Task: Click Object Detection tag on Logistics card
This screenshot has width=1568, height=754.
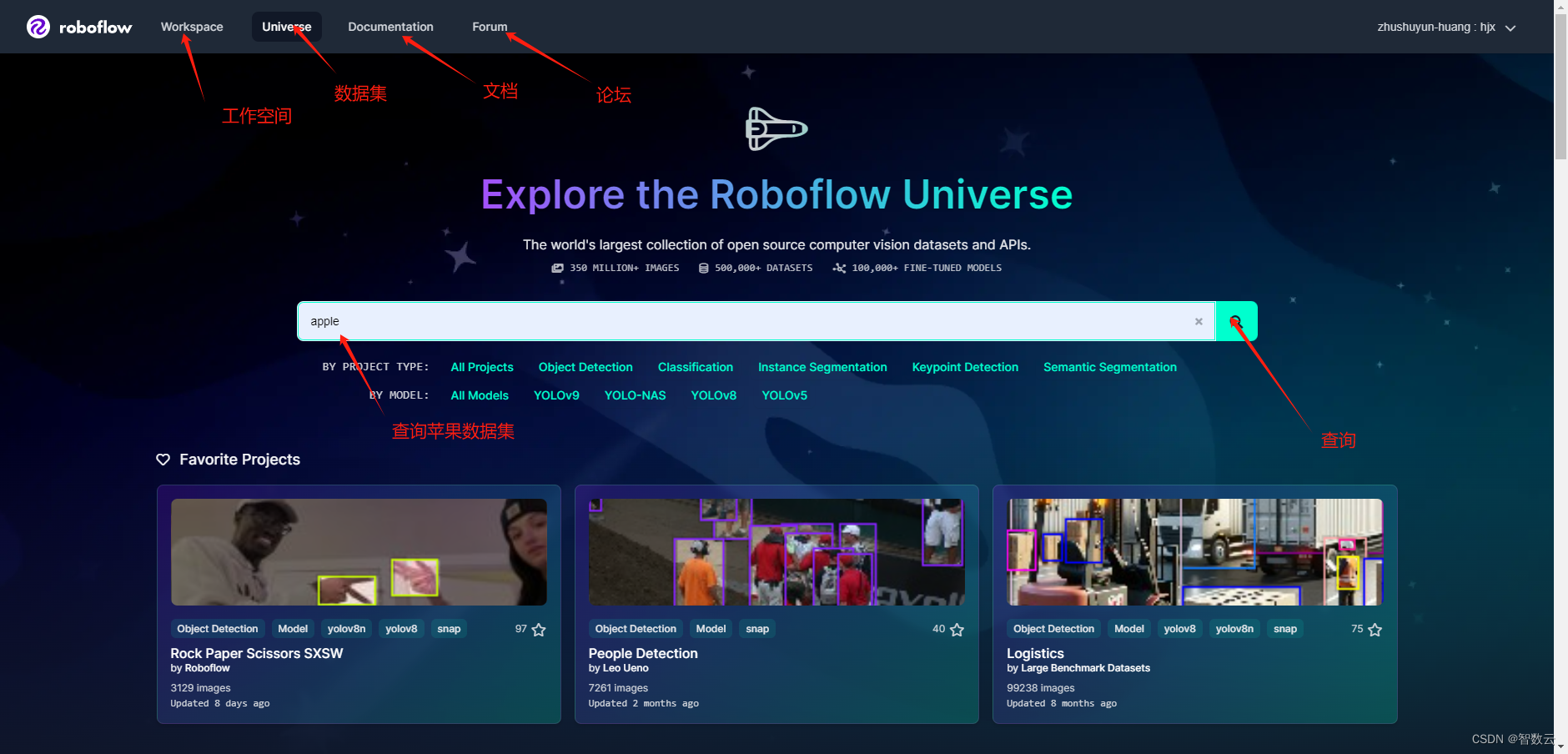Action: coord(1053,629)
